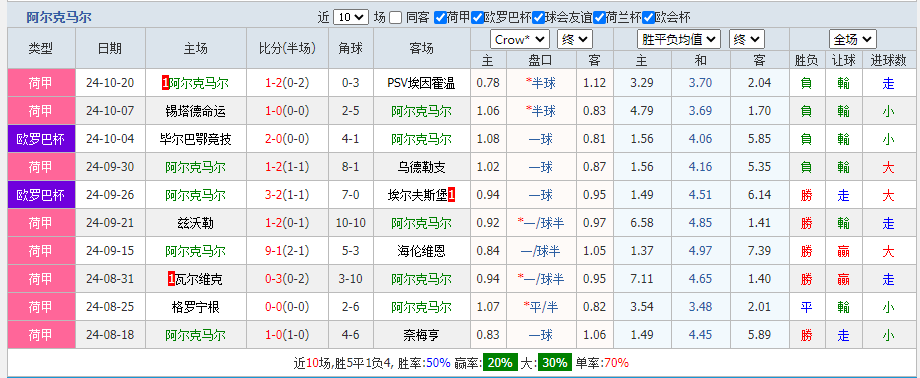Image resolution: width=920 pixels, height=378 pixels.
Task: Click the 2-0(0-0) score
Action: 288,139
